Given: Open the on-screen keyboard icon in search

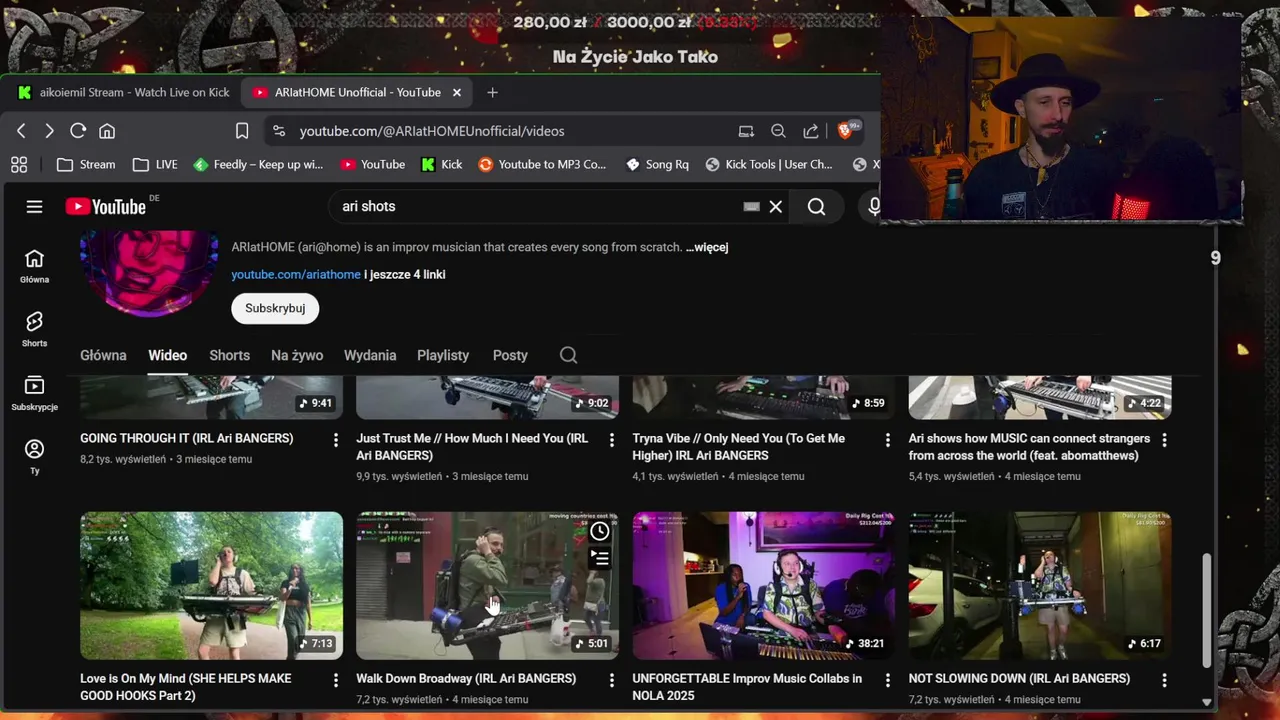Looking at the screenshot, I should click(751, 206).
